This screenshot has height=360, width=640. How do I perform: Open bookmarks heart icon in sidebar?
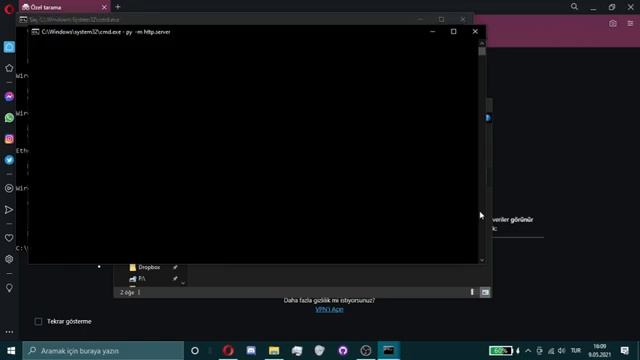point(9,238)
